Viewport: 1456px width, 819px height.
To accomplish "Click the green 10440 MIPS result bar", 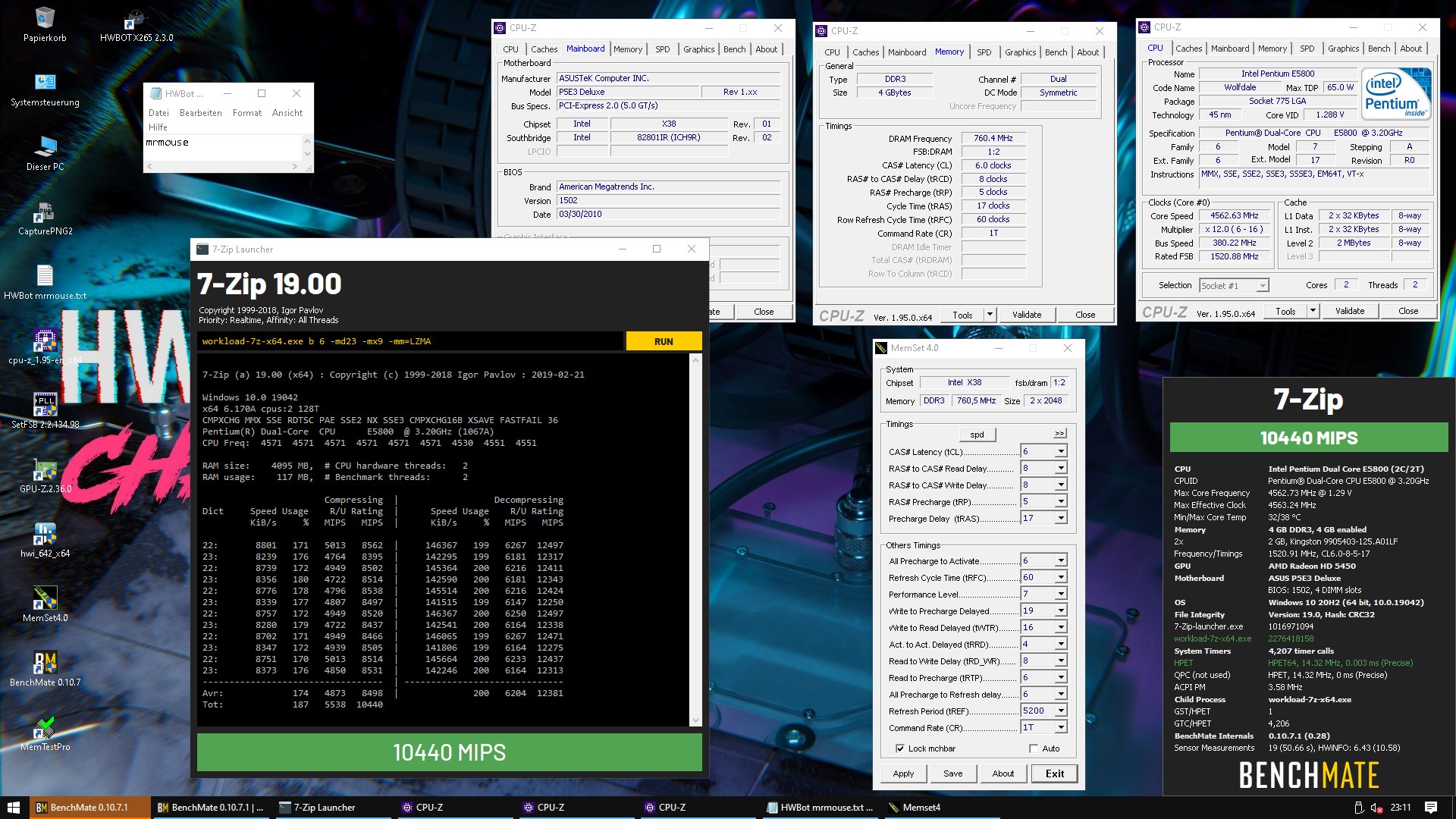I will click(449, 752).
